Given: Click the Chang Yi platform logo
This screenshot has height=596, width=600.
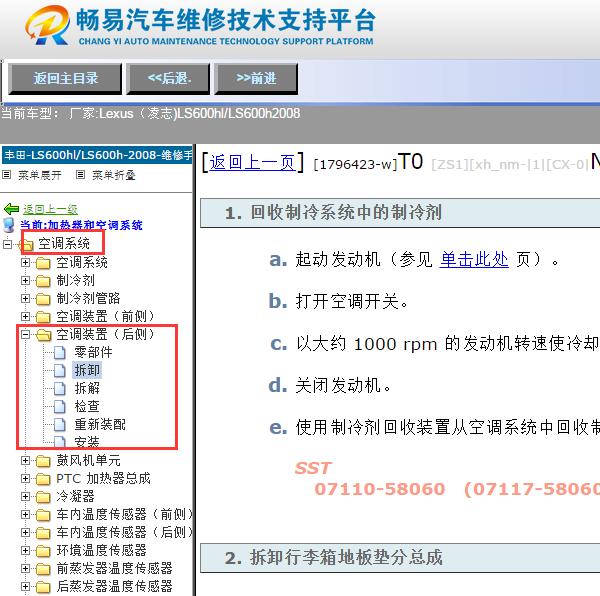Looking at the screenshot, I should (x=47, y=25).
